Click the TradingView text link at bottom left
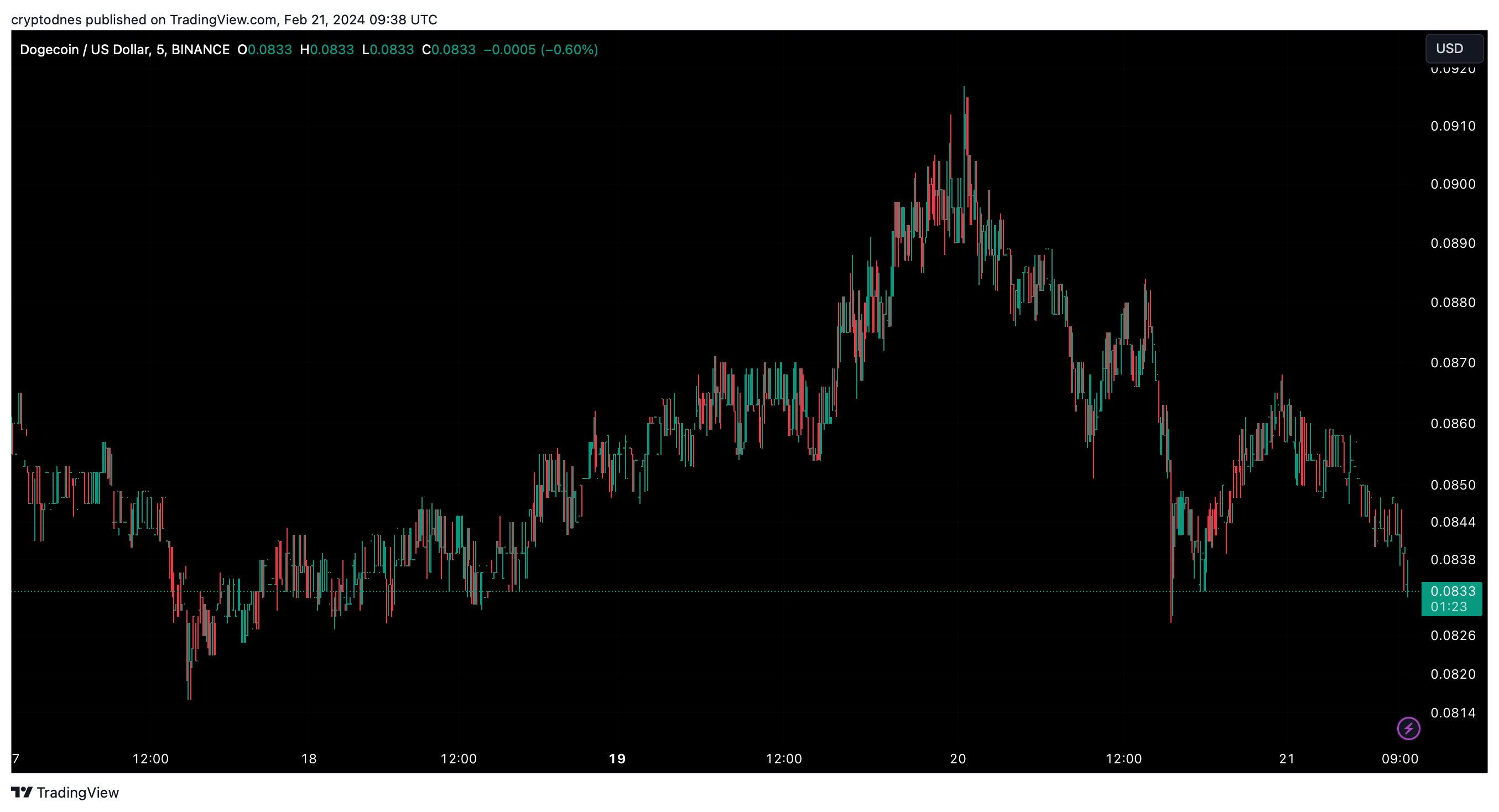 tap(77, 792)
